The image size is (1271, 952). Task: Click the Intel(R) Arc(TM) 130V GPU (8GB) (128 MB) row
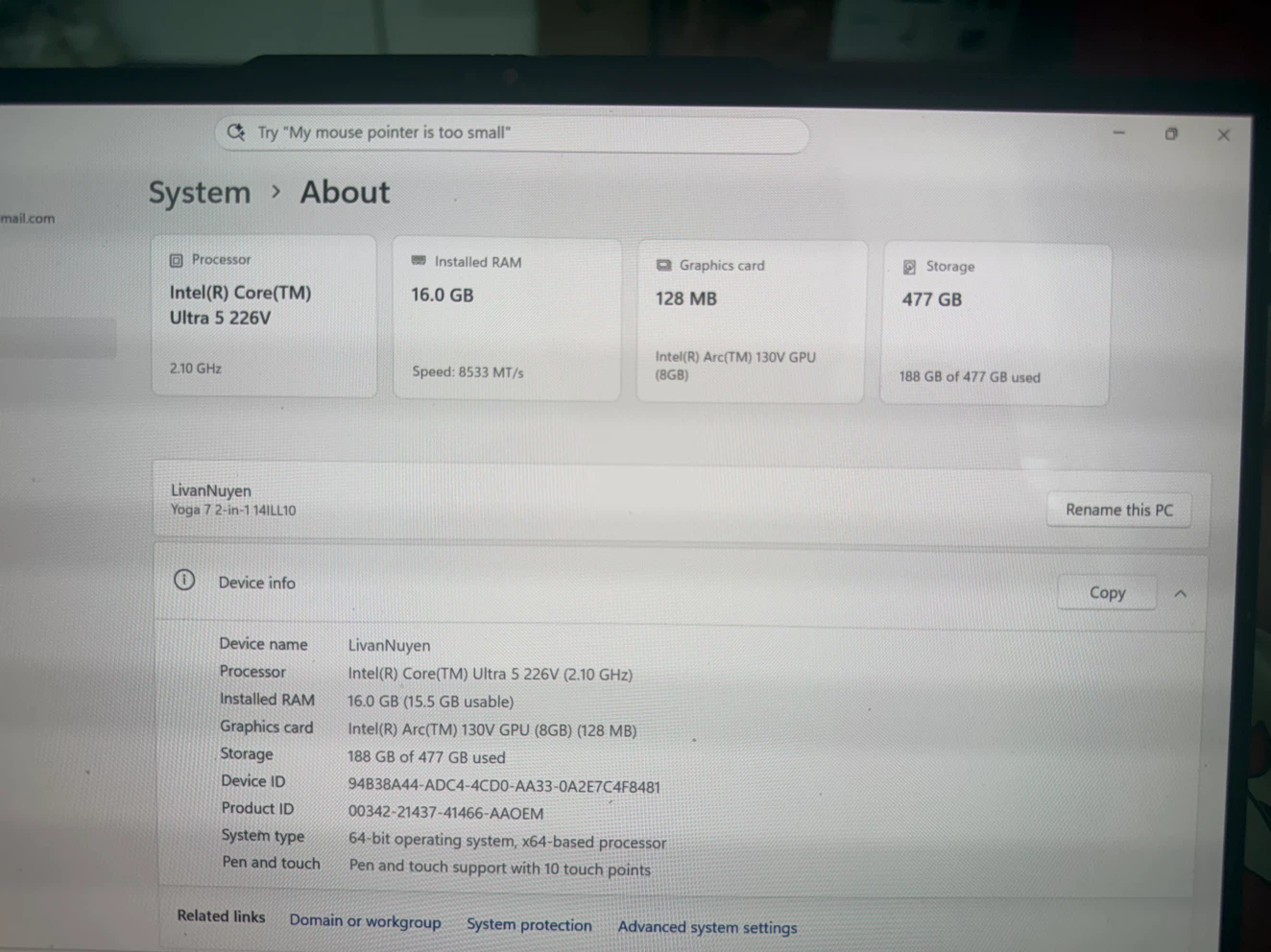492,730
